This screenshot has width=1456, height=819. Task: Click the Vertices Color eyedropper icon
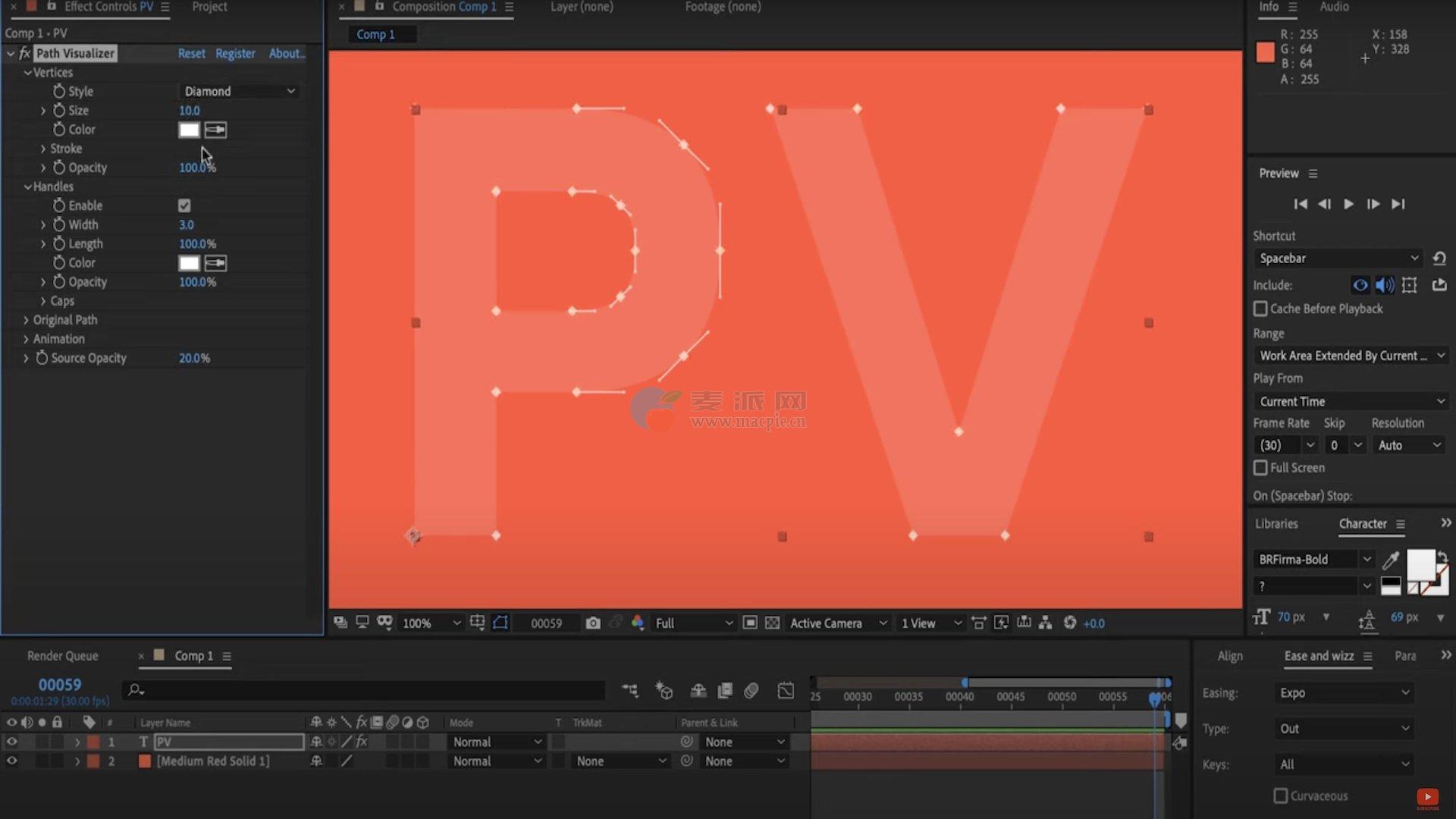(215, 130)
